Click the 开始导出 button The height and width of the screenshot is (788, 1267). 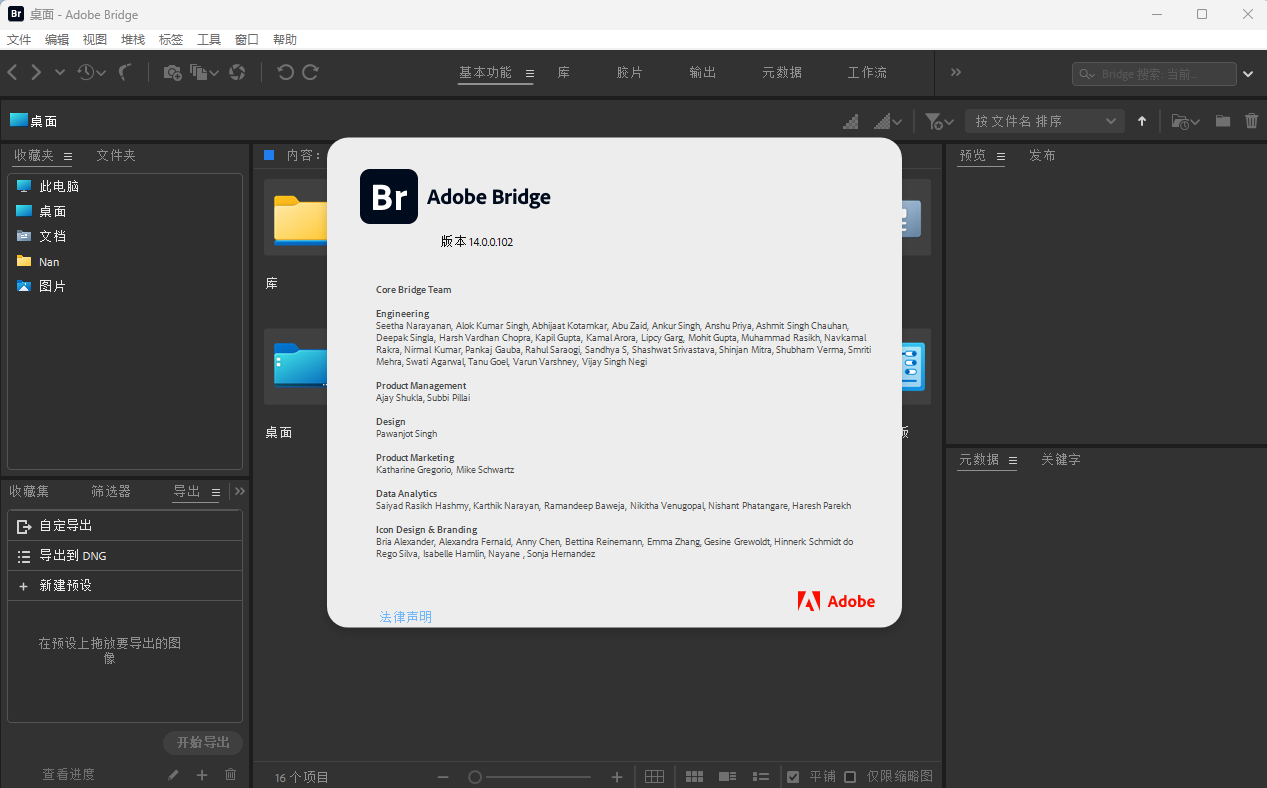[203, 743]
